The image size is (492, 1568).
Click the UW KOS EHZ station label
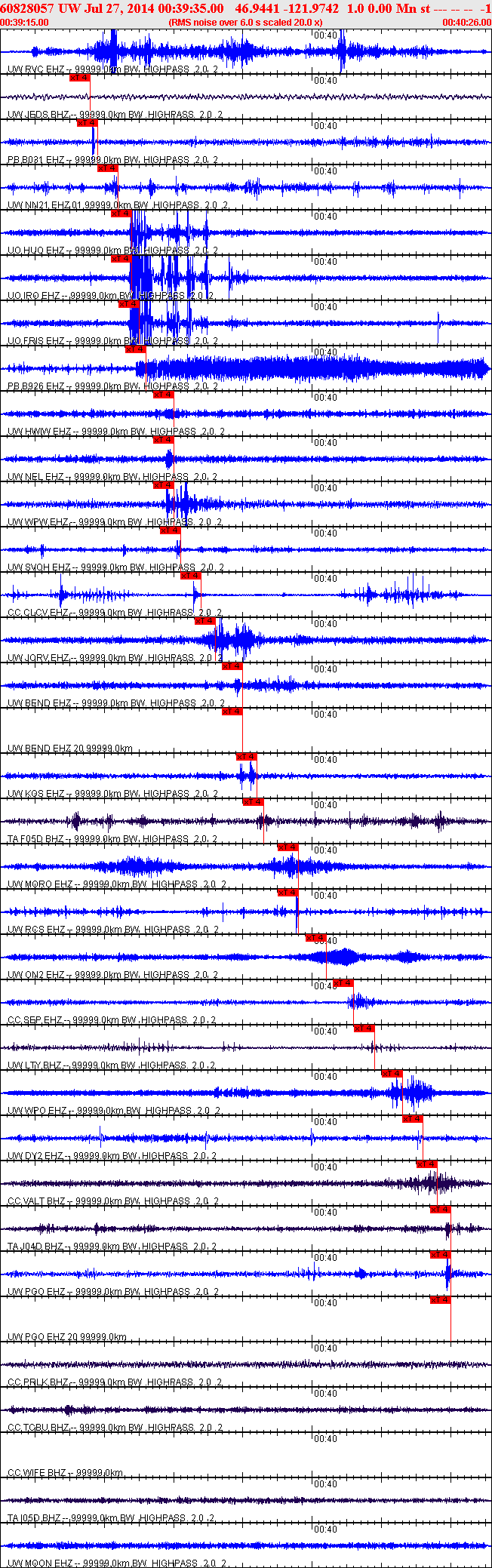coord(113,794)
